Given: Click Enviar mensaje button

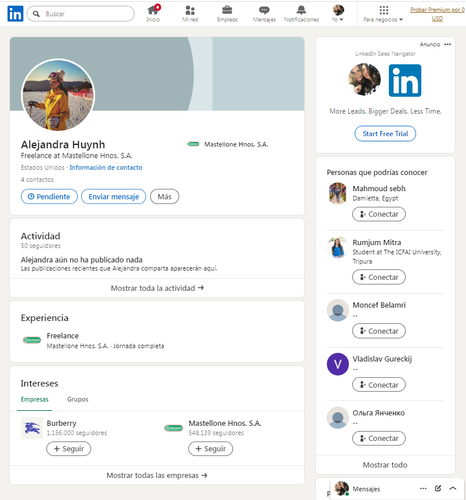Looking at the screenshot, I should point(114,196).
